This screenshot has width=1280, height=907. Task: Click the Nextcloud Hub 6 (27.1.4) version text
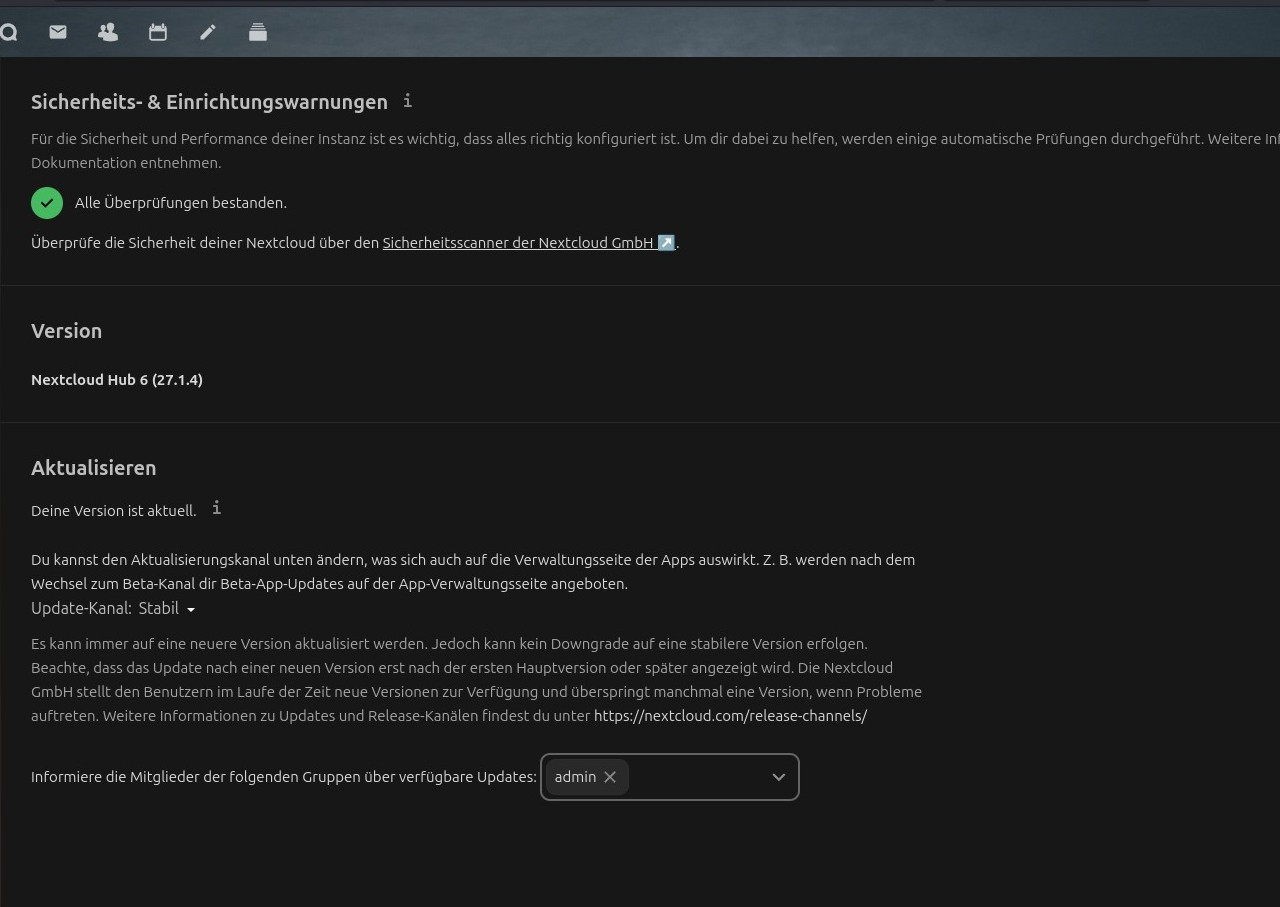(117, 380)
